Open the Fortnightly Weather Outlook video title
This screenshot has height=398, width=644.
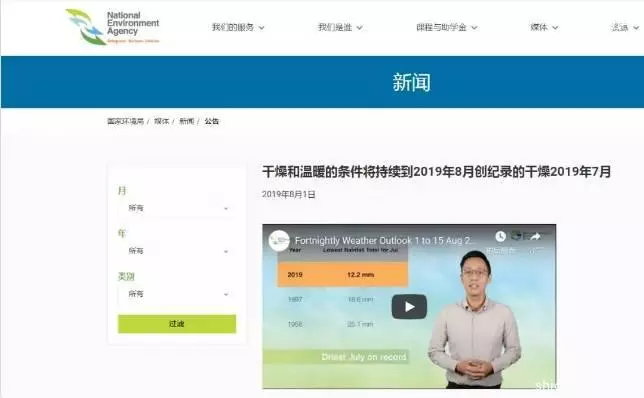(385, 241)
